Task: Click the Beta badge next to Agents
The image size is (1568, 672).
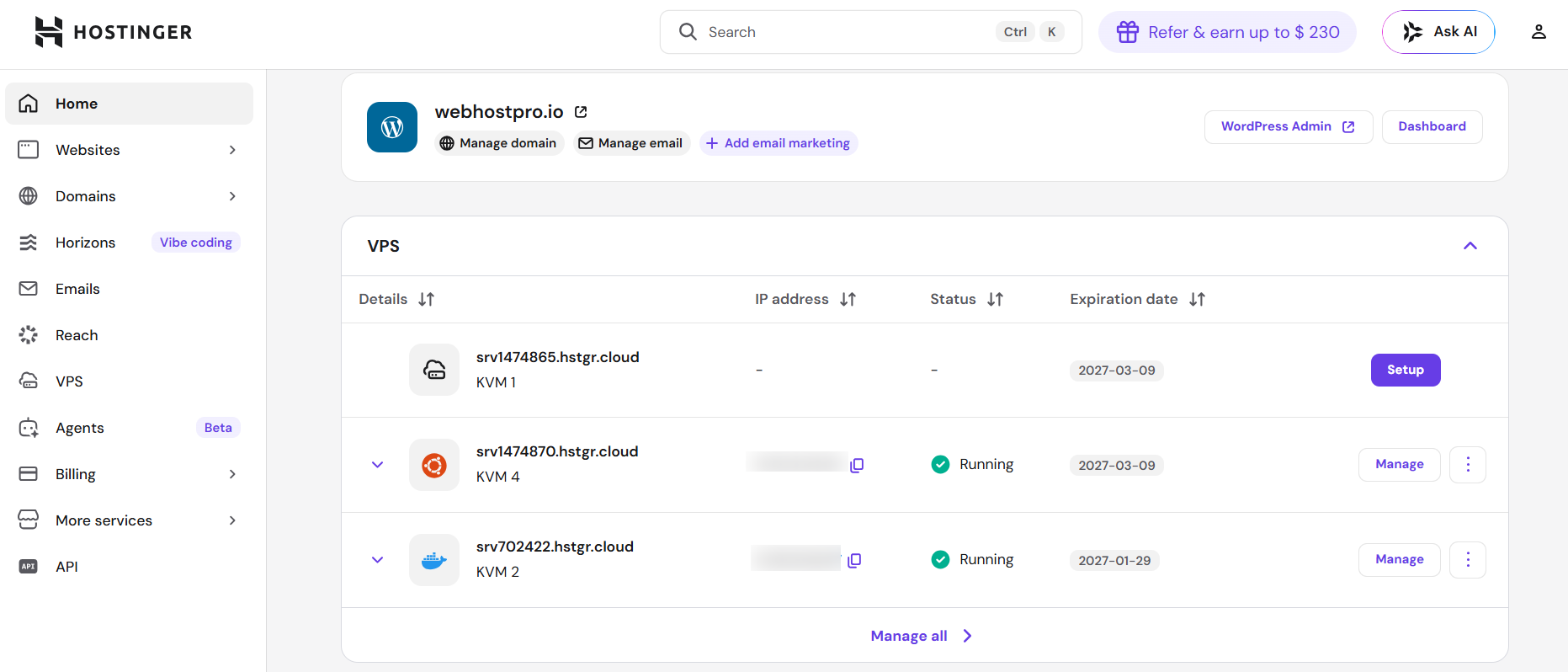Action: 218,428
